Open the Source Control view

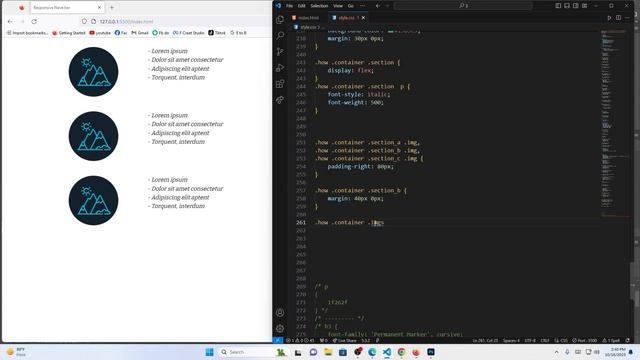tap(280, 51)
